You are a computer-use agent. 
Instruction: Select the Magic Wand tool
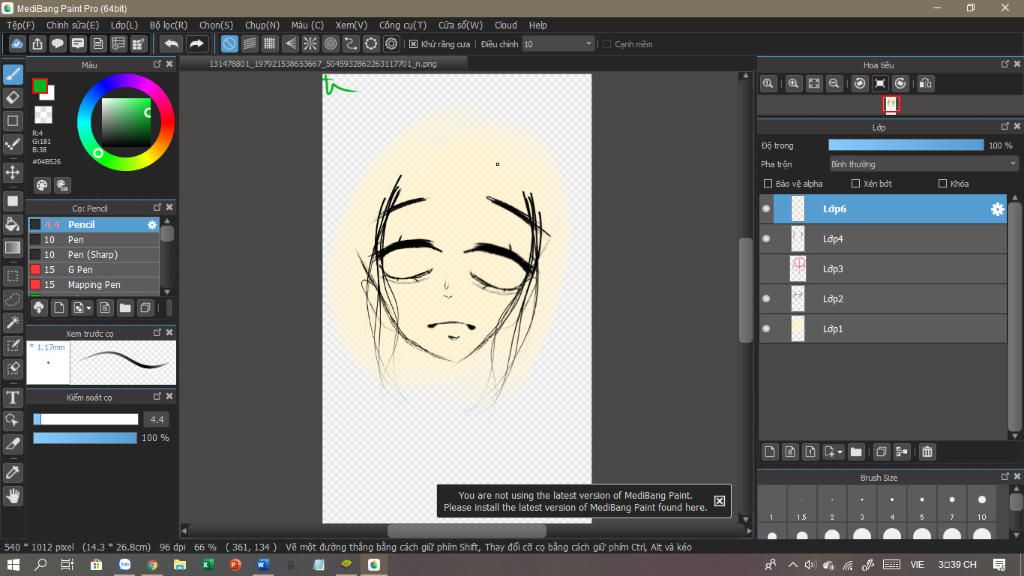click(13, 323)
